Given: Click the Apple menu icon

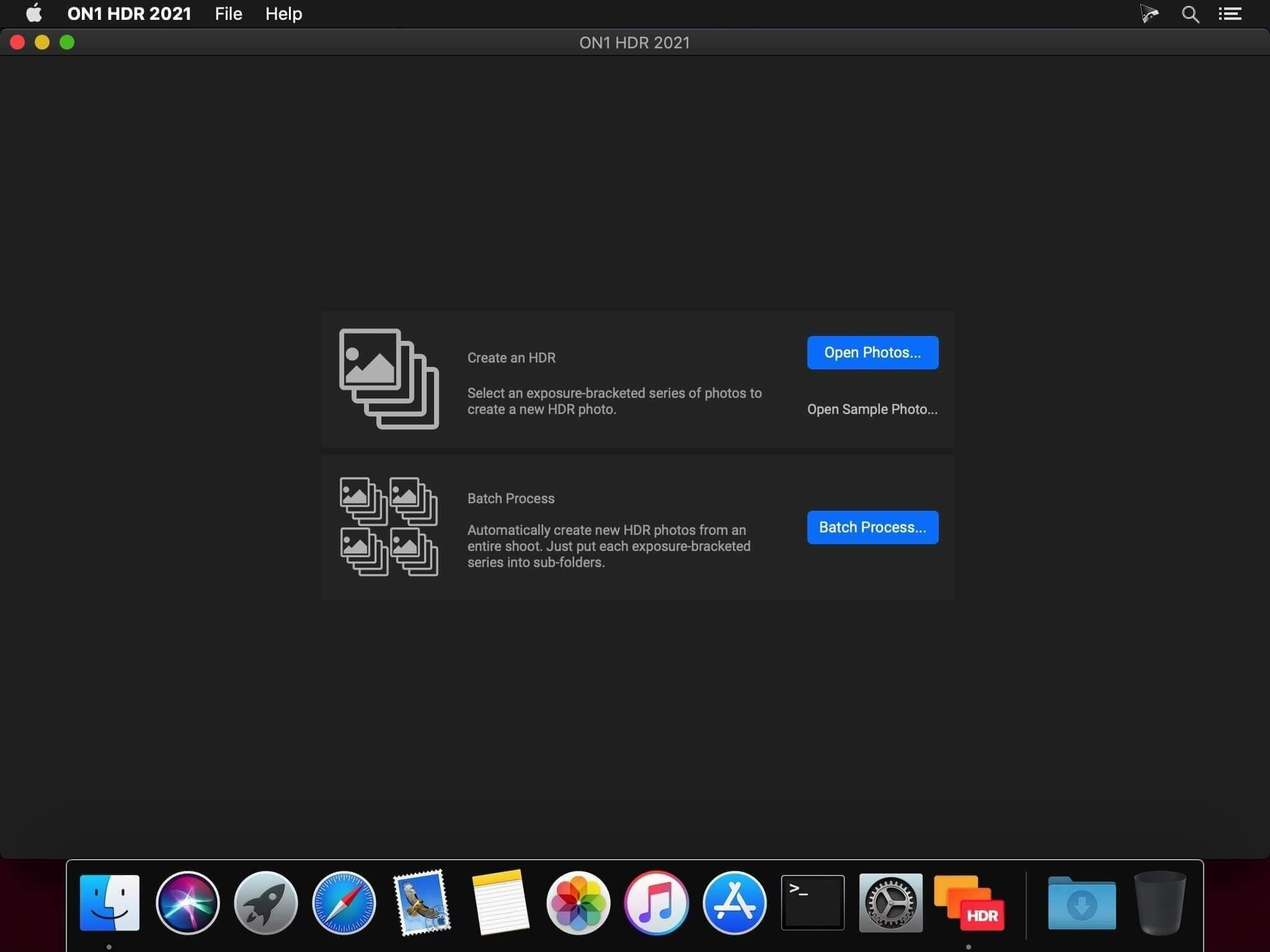Looking at the screenshot, I should 34,13.
